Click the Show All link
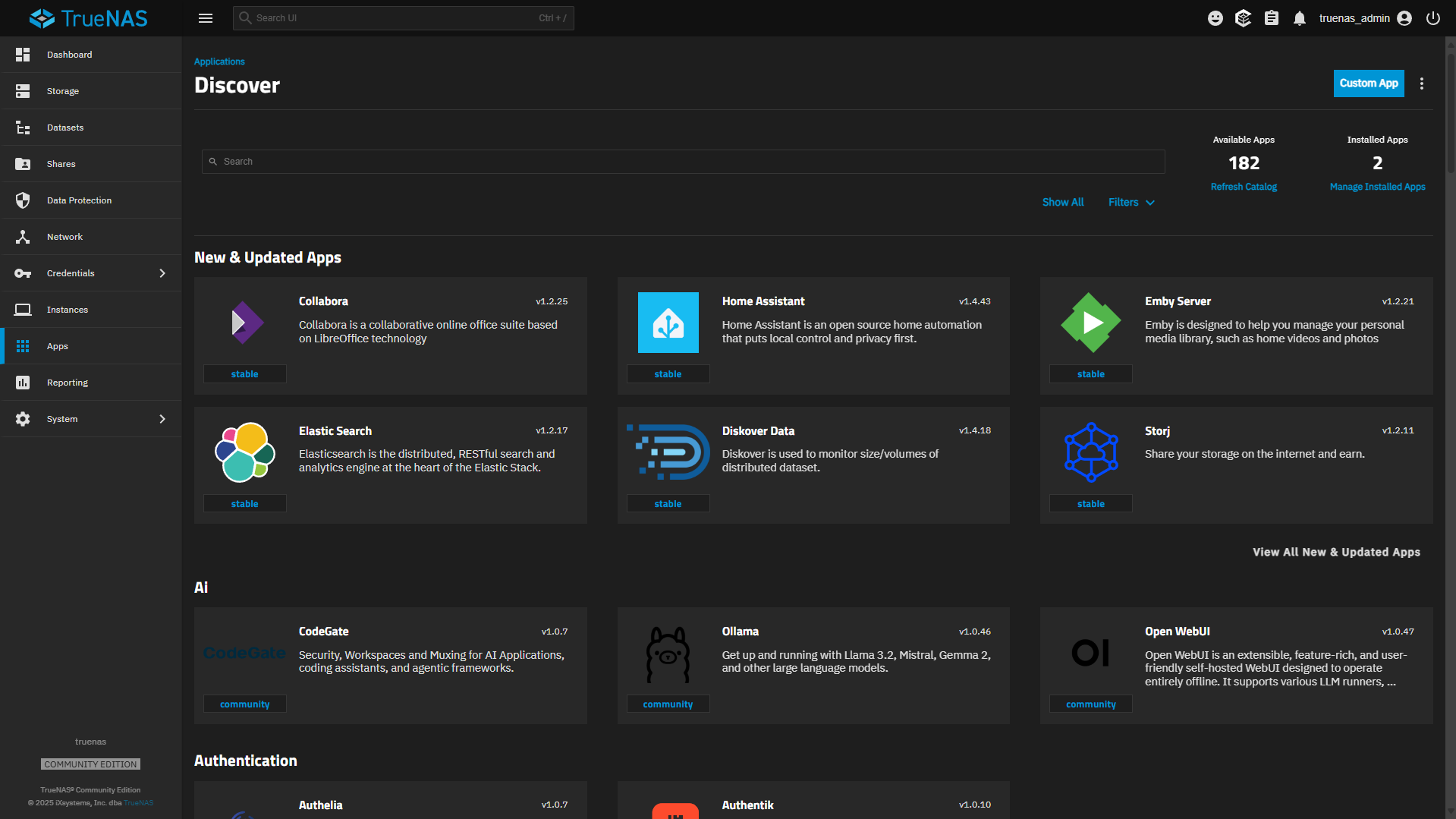Screen dimensions: 1456x819 point(1063,203)
